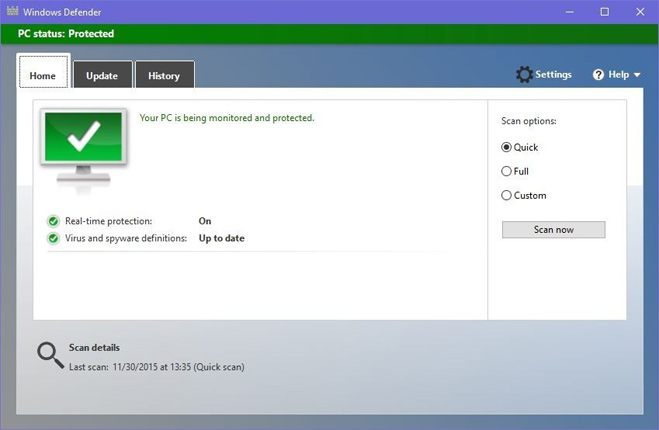
Task: Close the Windows Defender window
Action: tap(640, 12)
